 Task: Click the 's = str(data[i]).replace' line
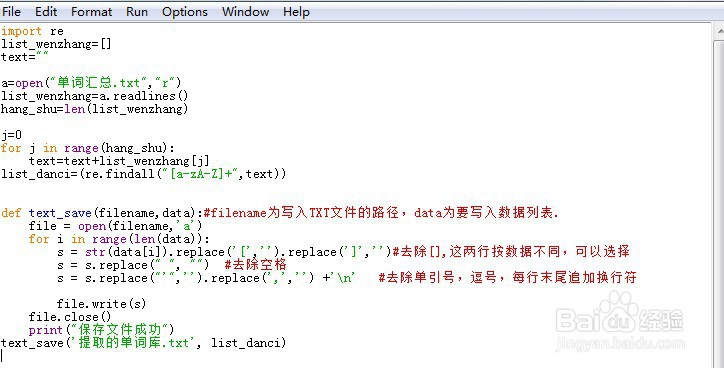pos(343,252)
